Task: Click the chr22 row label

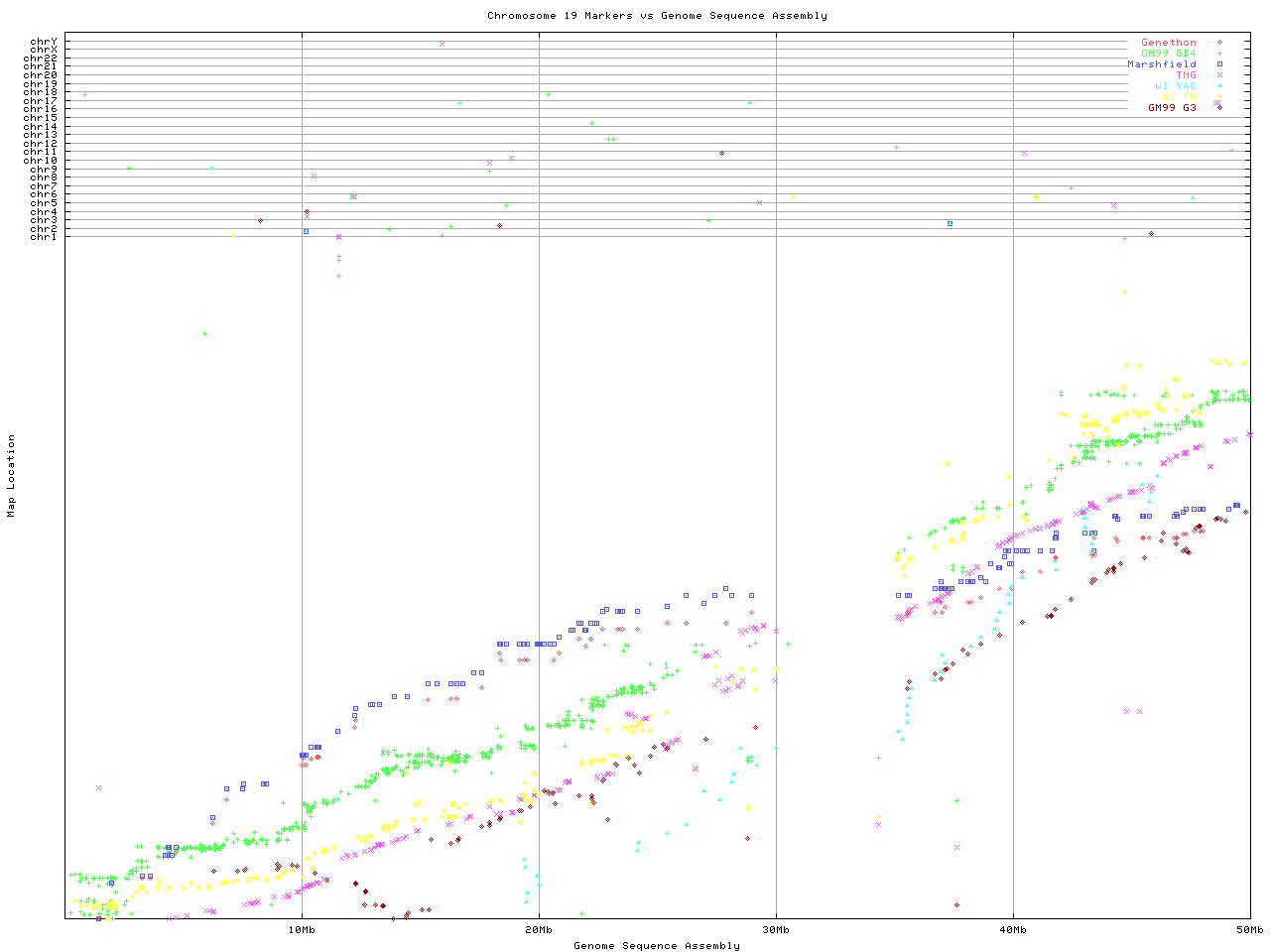Action: point(40,58)
